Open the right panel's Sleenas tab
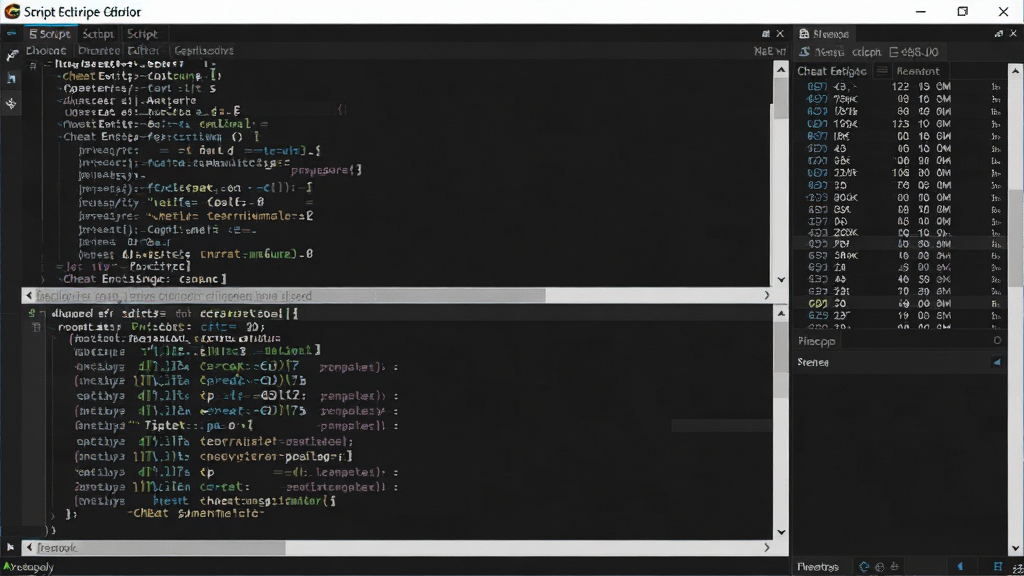Screen dimensions: 1024x576 pyautogui.click(x=824, y=33)
